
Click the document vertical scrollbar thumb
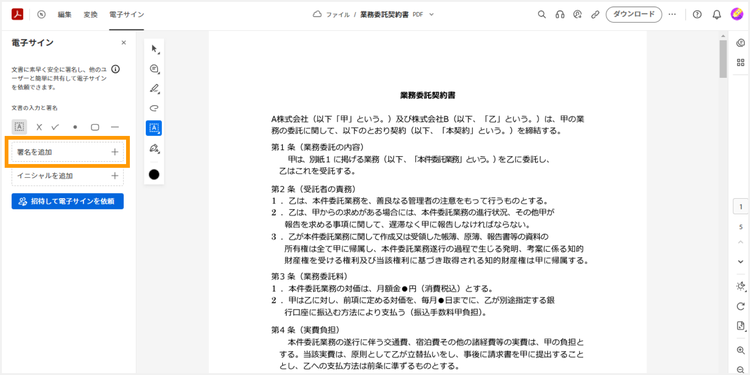click(723, 59)
